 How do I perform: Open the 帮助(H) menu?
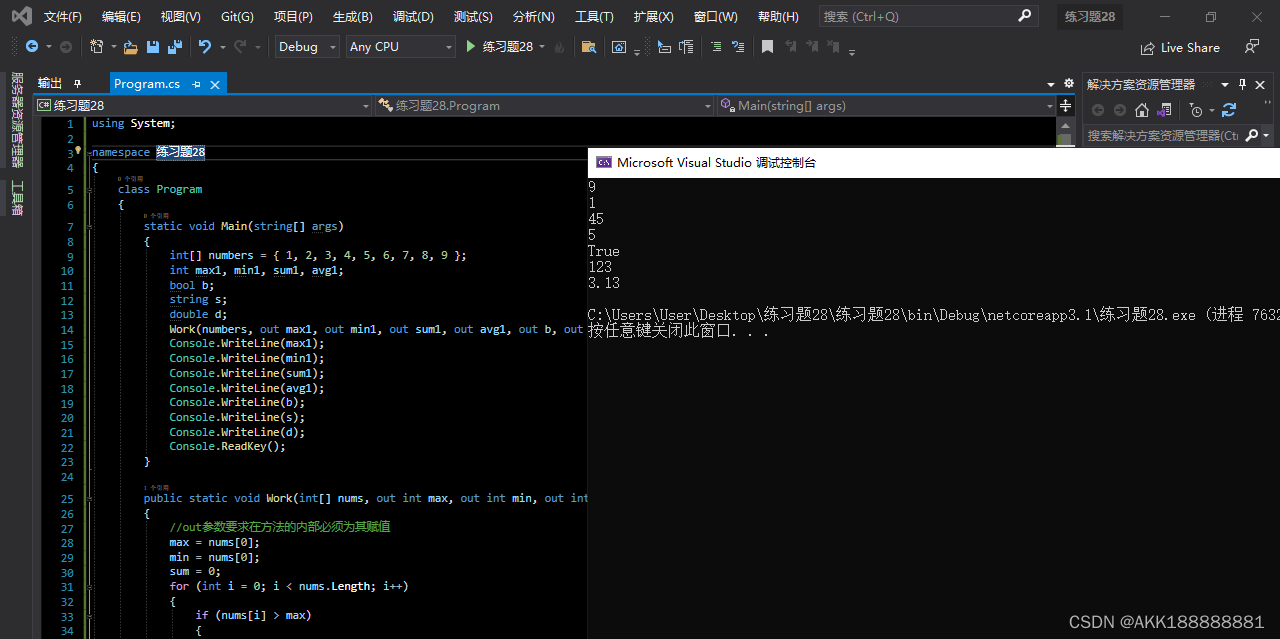778,16
